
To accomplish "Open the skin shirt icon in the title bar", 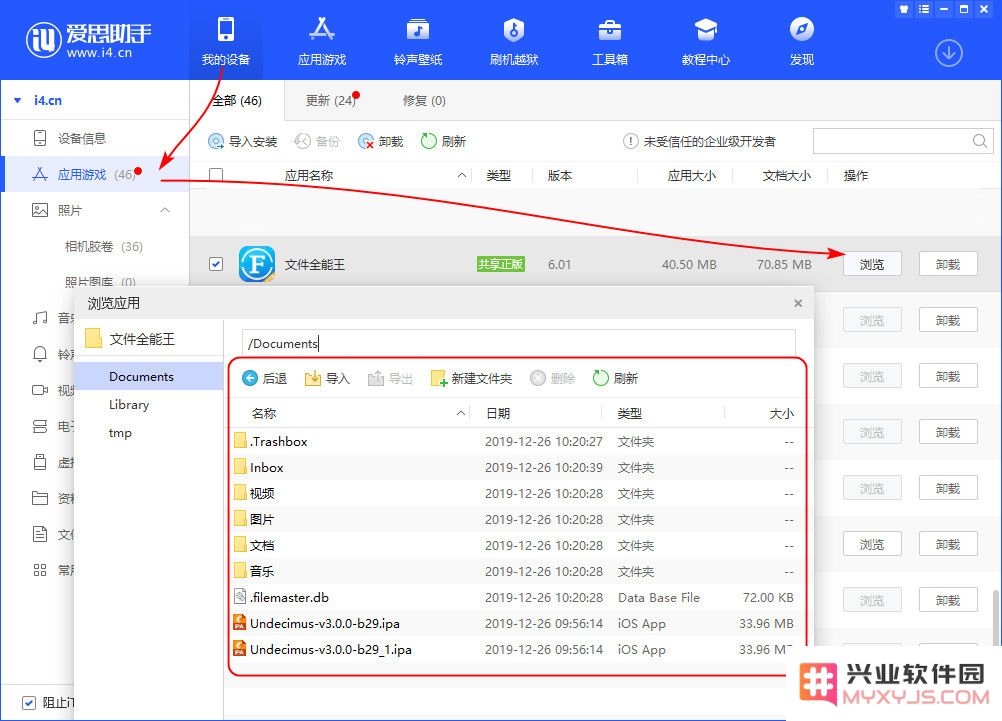I will pos(904,9).
